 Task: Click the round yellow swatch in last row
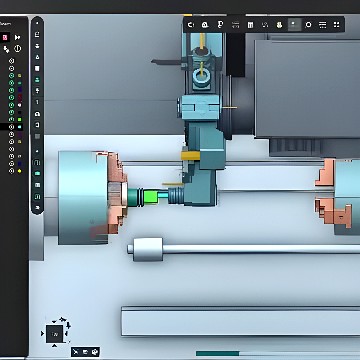click(x=20, y=171)
